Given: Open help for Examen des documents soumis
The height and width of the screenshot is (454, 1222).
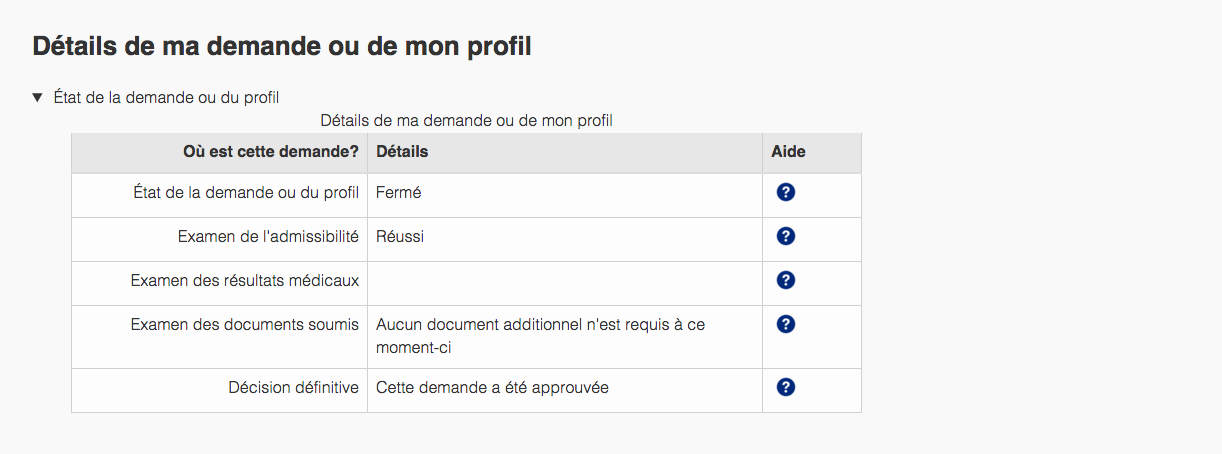Looking at the screenshot, I should [785, 324].
